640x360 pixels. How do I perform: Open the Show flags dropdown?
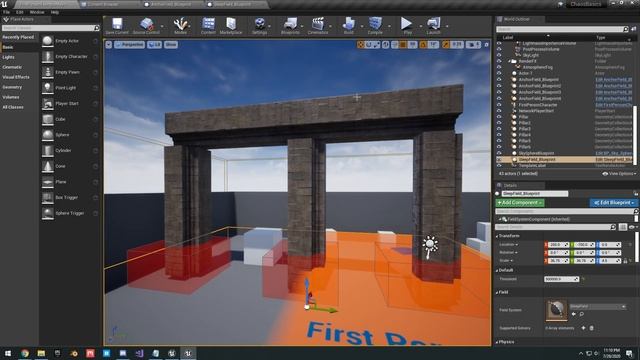pos(171,44)
